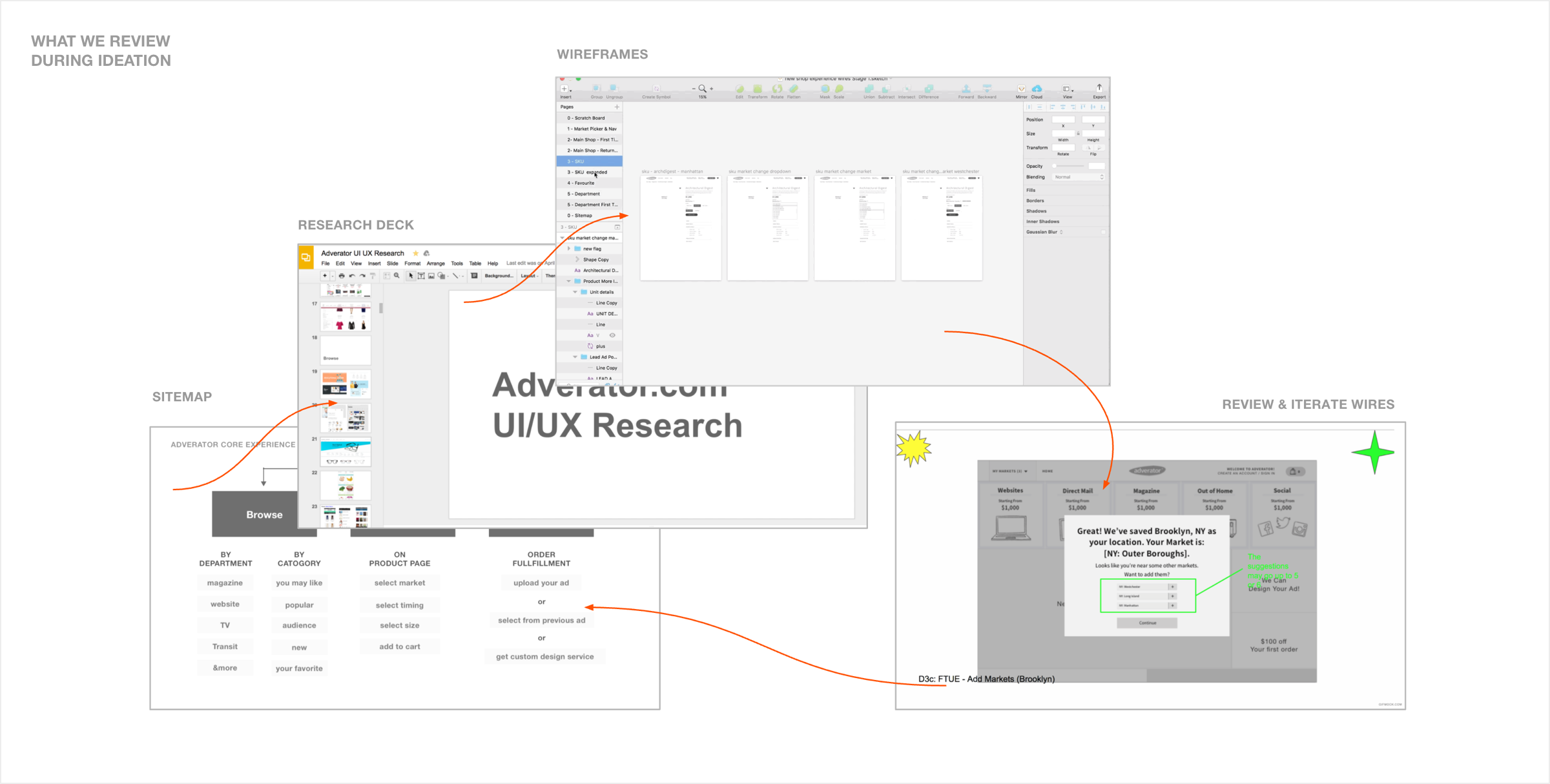Click the Forward arrange icon in Sketch
The height and width of the screenshot is (784, 1550).
coord(966,89)
